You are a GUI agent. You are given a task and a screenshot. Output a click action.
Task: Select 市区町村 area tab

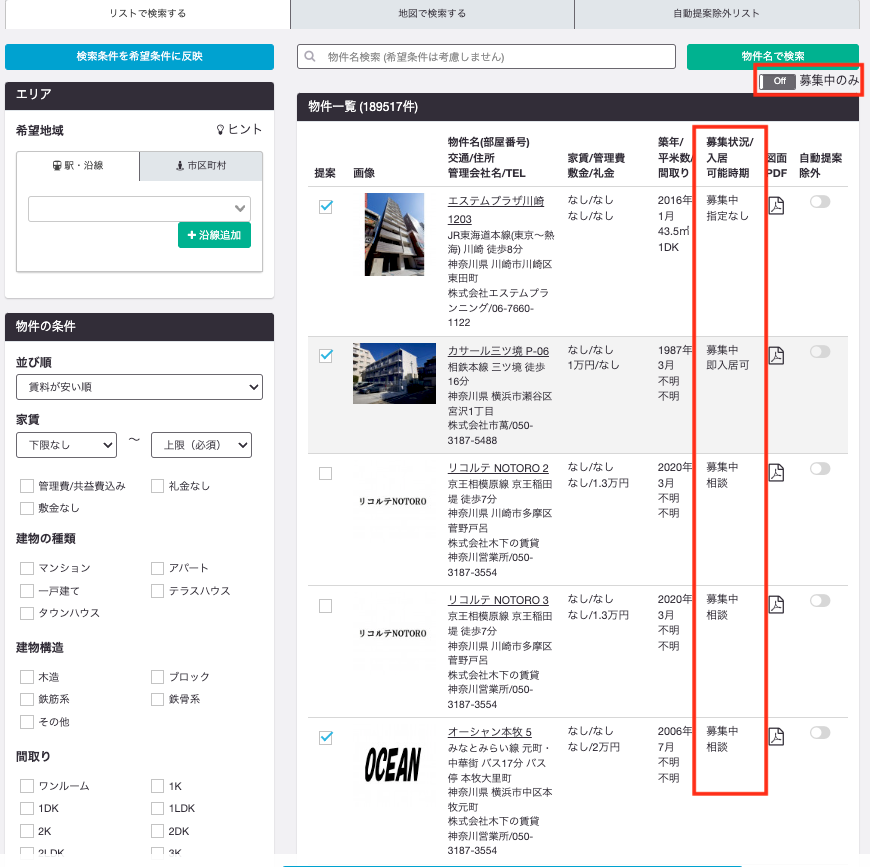point(201,165)
